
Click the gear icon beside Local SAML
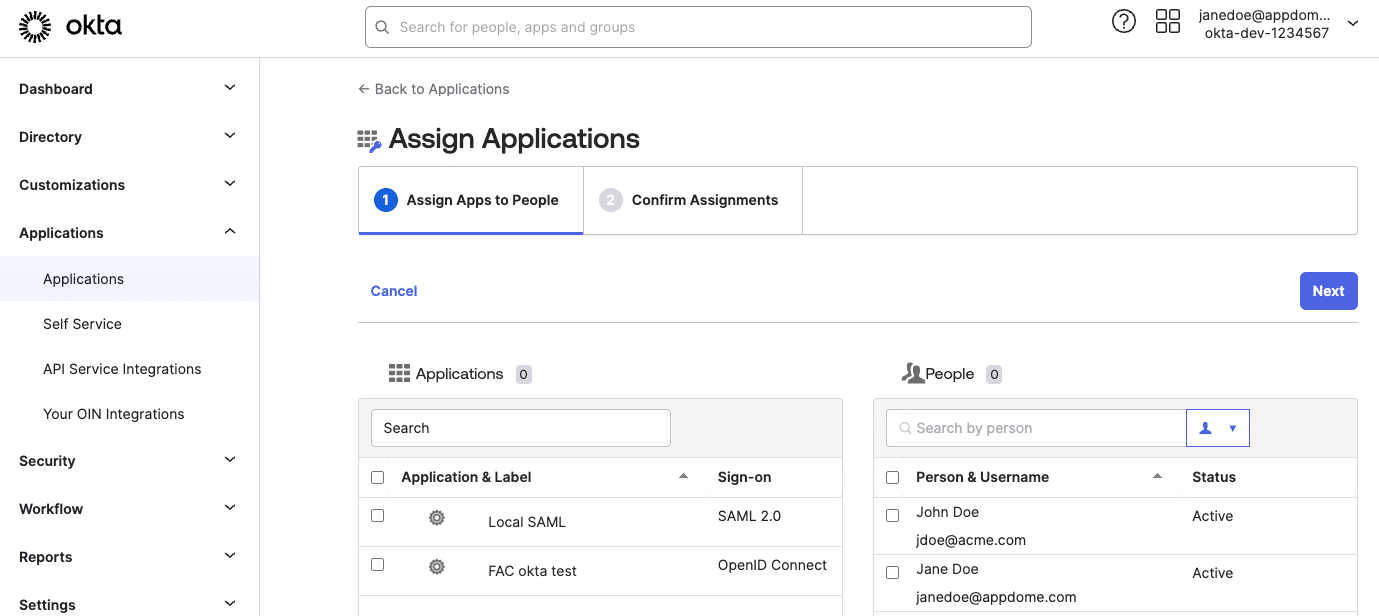point(436,517)
